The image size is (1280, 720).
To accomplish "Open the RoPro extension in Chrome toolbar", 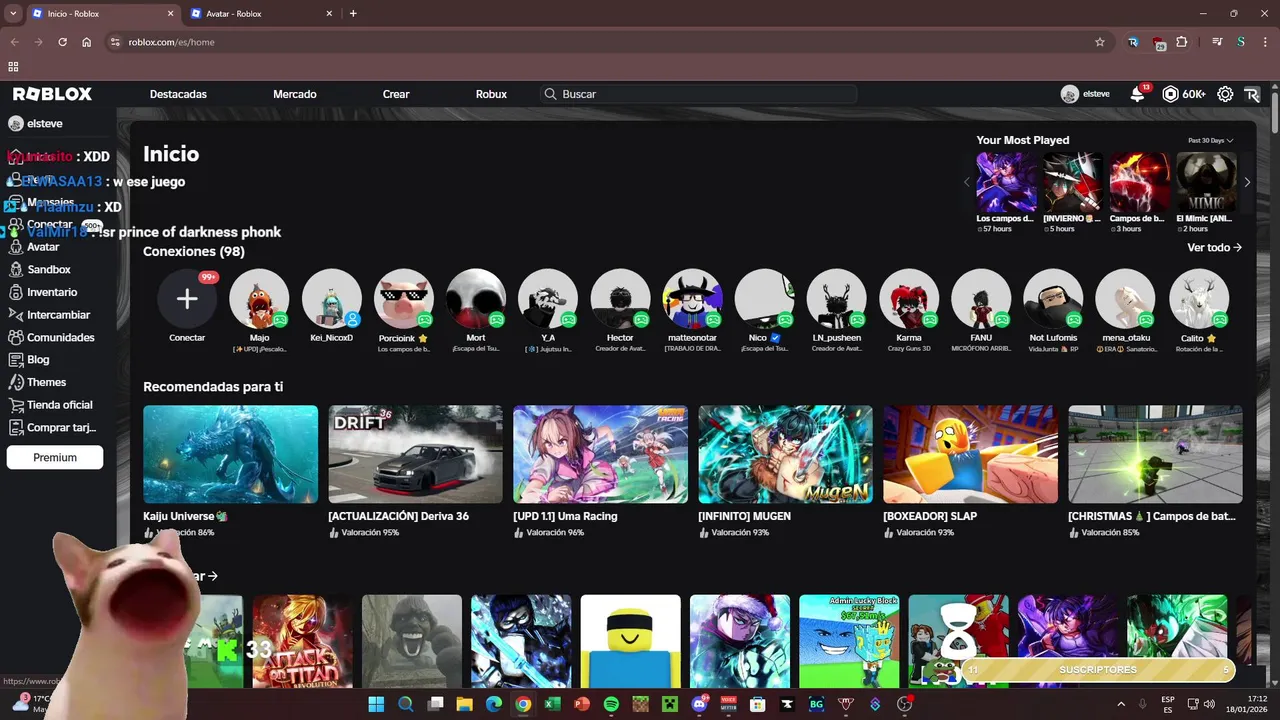I will 1133,42.
